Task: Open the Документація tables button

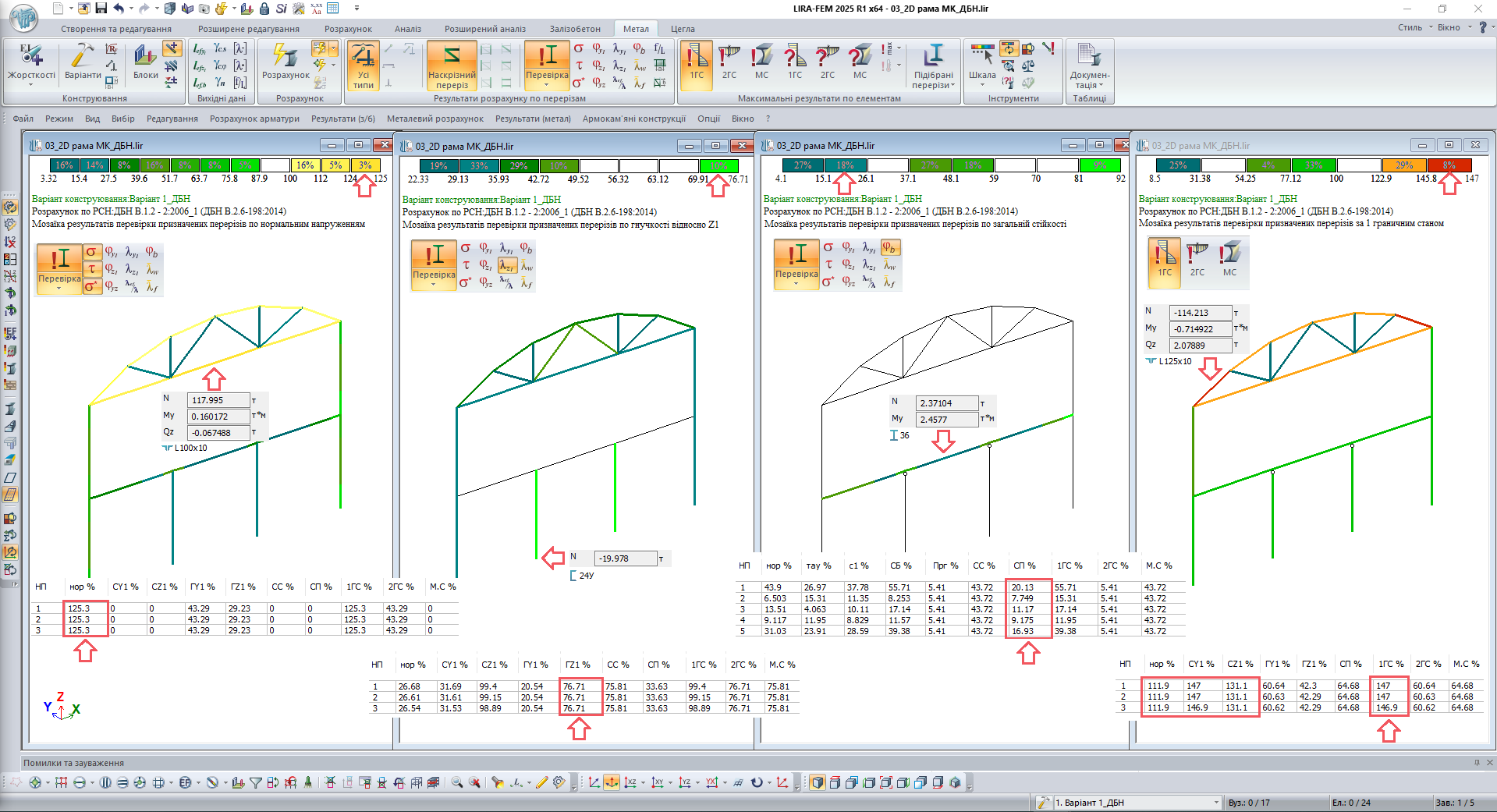Action: click(x=1089, y=66)
